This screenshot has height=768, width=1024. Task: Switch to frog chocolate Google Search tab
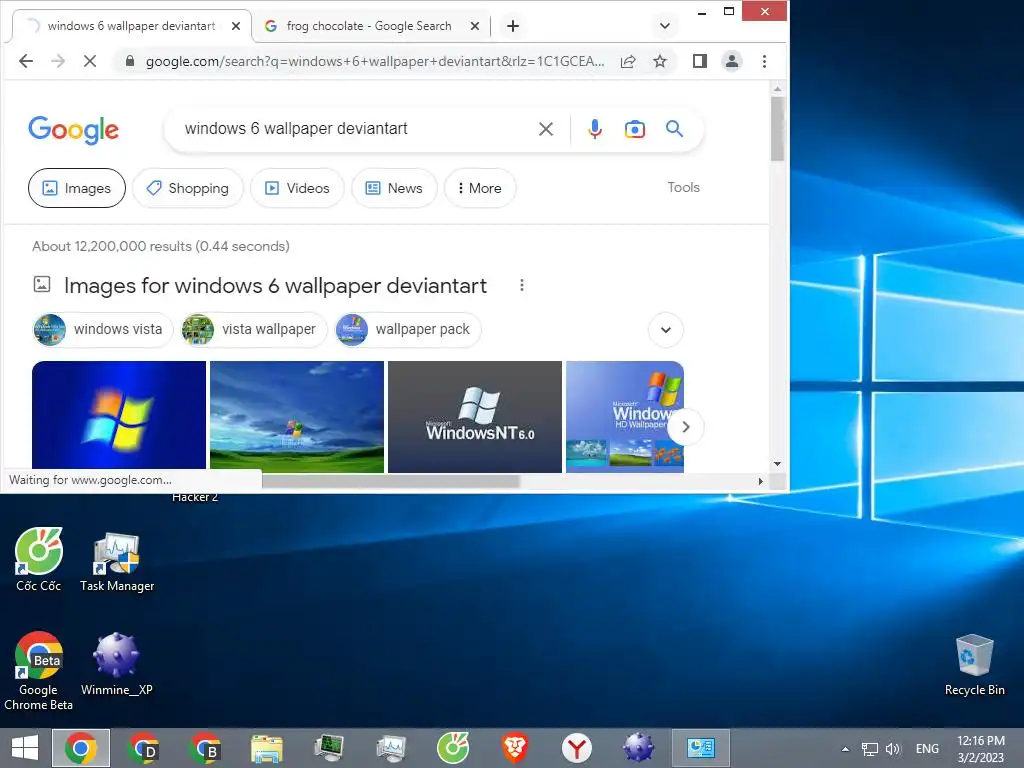369,26
